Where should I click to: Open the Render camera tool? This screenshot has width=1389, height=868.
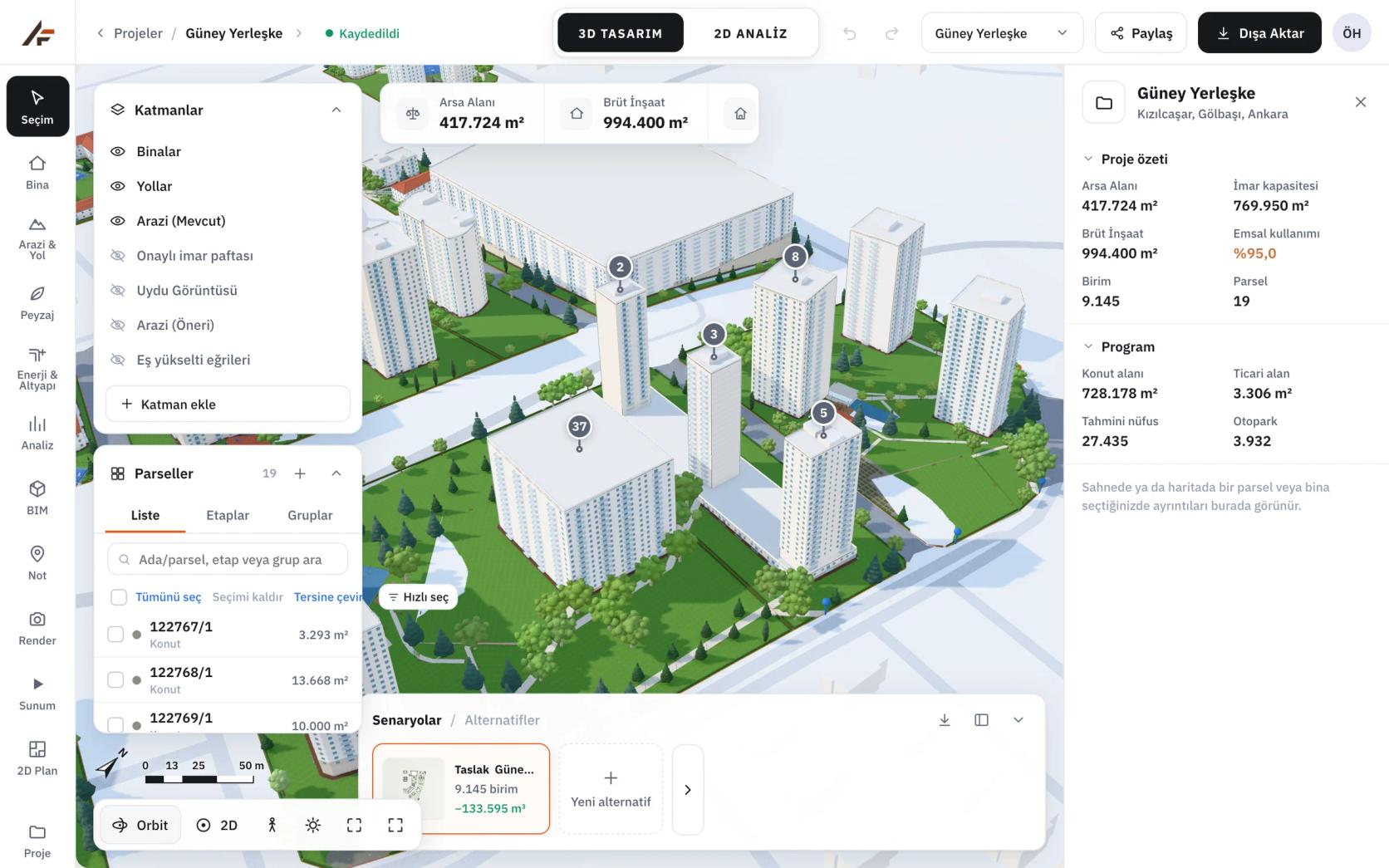(x=37, y=628)
